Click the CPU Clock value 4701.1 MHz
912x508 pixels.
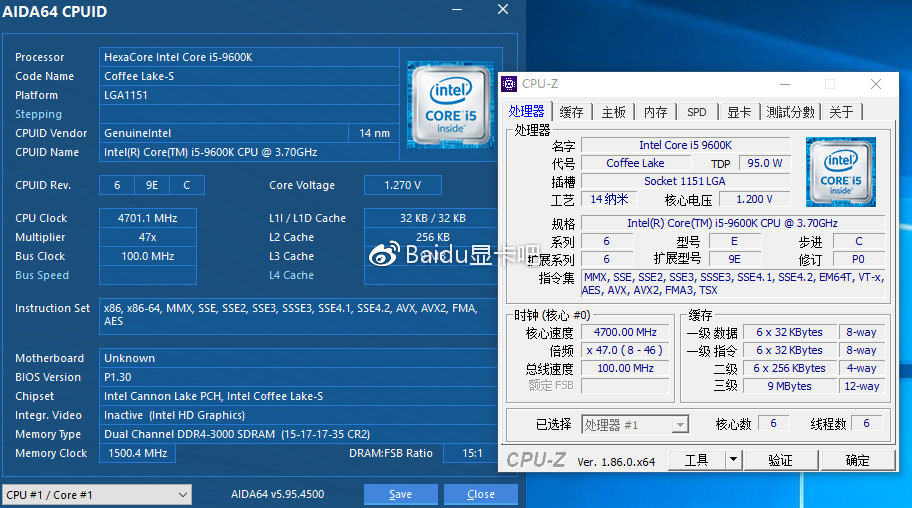pos(148,218)
